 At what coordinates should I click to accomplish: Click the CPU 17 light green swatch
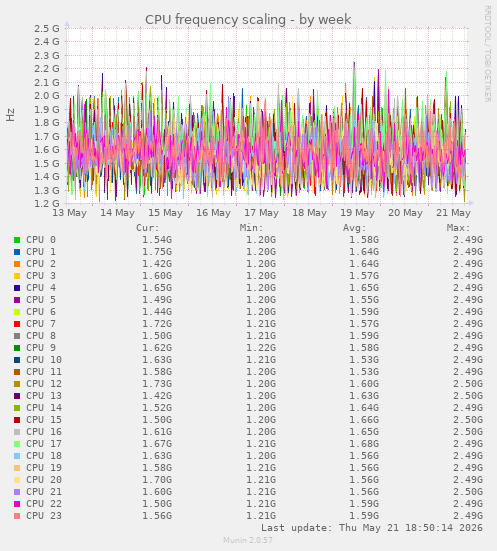pos(17,444)
